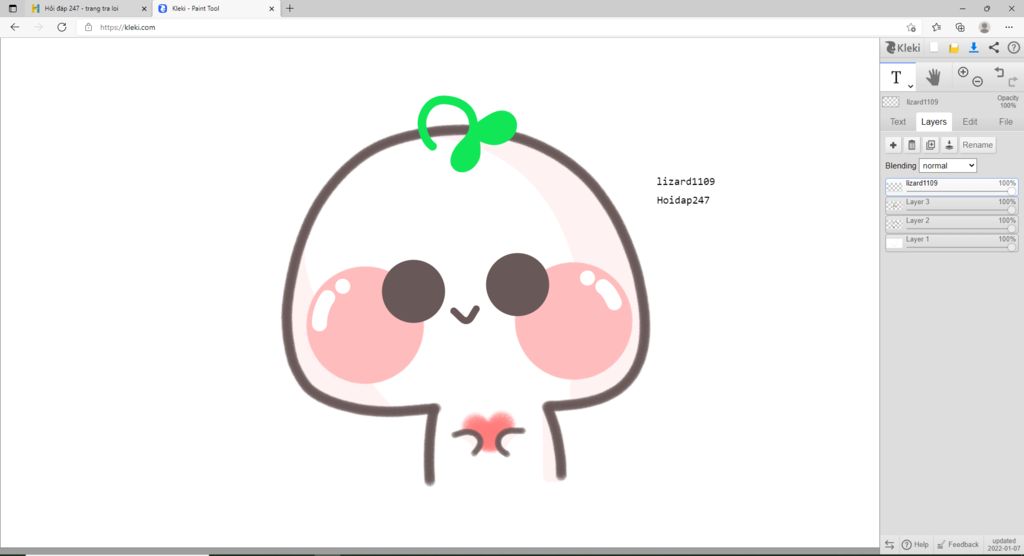The image size is (1024, 556).
Task: Open the tool selector chevron beside T
Action: pos(910,86)
